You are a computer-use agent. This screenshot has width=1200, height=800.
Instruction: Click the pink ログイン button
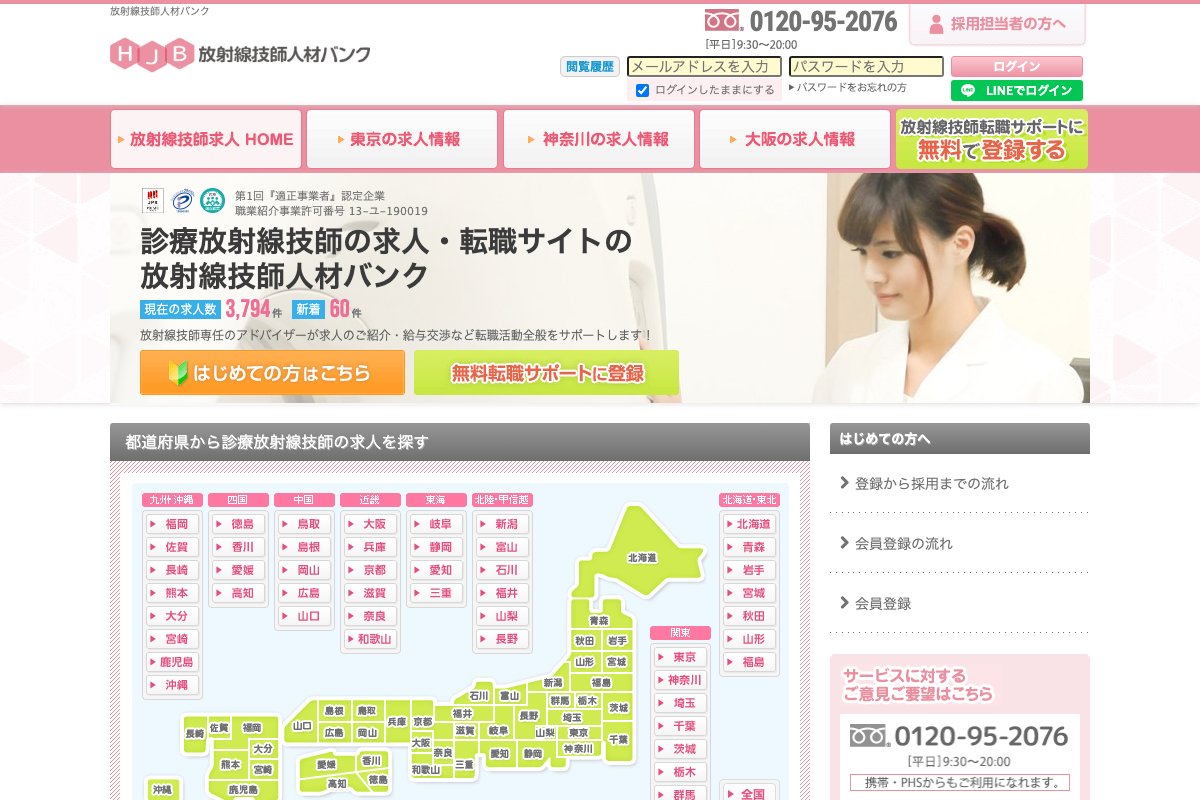pyautogui.click(x=1016, y=67)
